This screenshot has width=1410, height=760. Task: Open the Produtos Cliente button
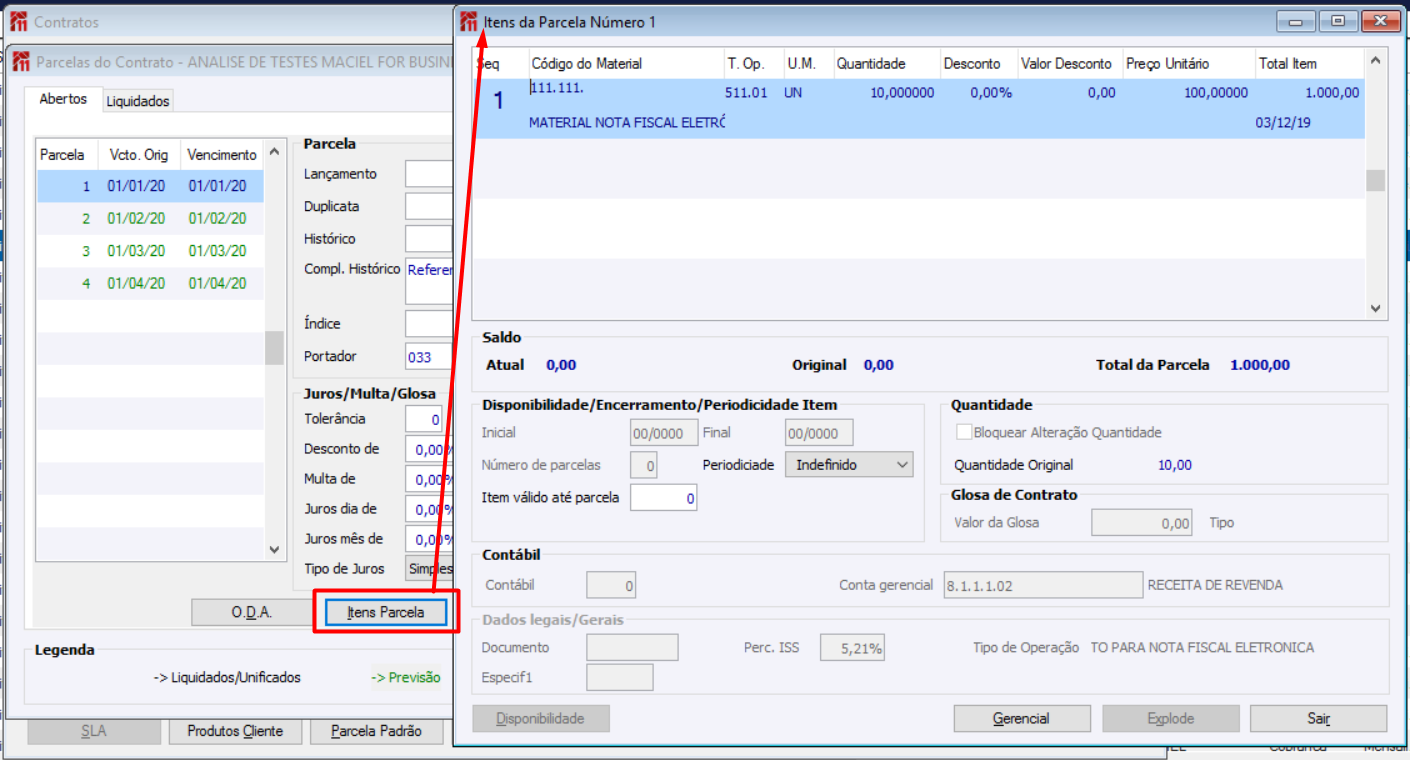235,731
